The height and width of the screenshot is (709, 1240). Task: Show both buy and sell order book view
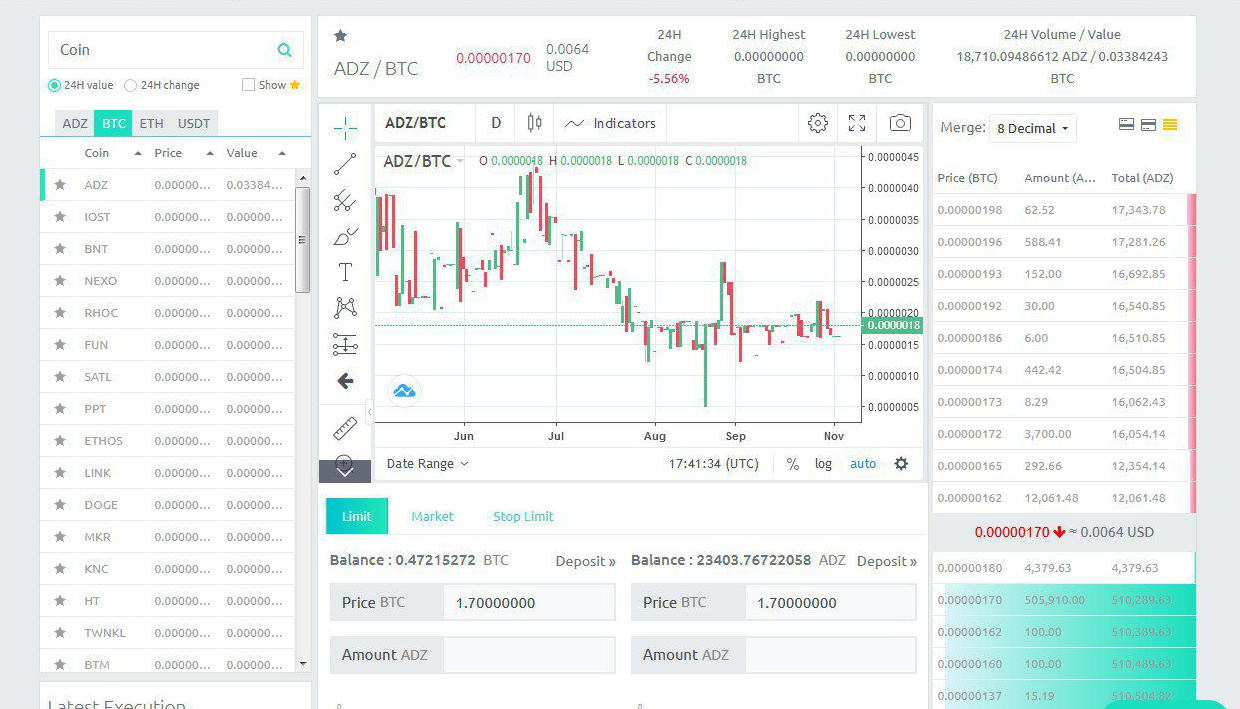coord(1148,125)
